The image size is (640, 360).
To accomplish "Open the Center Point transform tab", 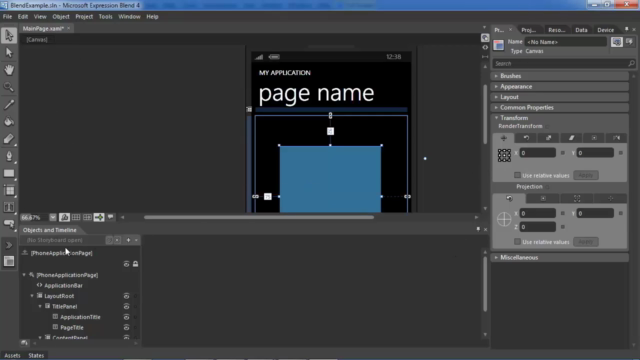I will [594, 138].
